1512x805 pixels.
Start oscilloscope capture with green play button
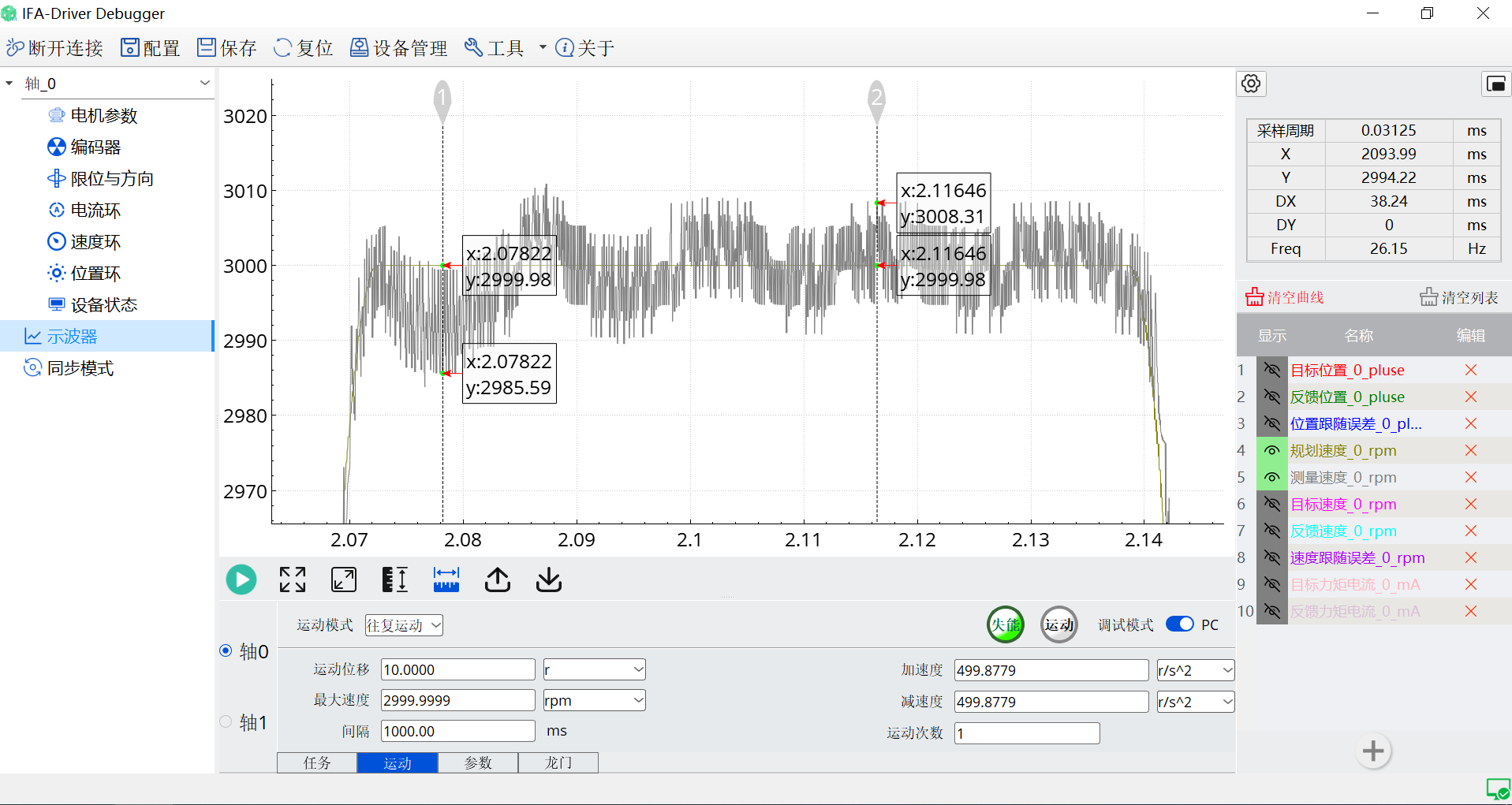pyautogui.click(x=241, y=580)
